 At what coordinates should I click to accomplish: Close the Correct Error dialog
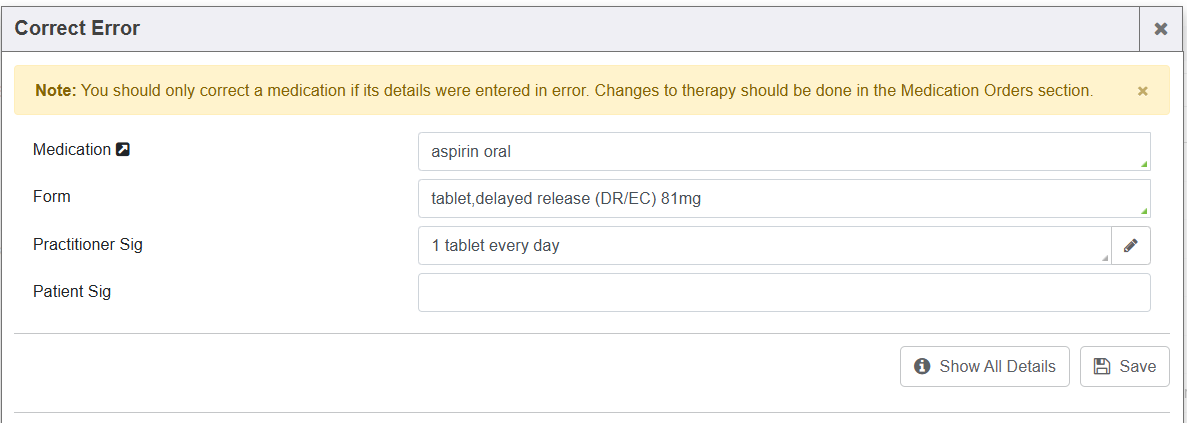[1161, 29]
